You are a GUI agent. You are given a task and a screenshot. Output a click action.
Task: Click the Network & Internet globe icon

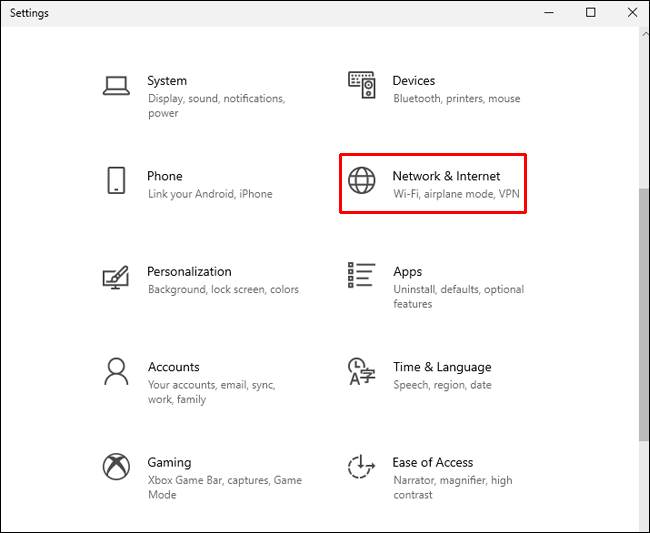[x=361, y=180]
